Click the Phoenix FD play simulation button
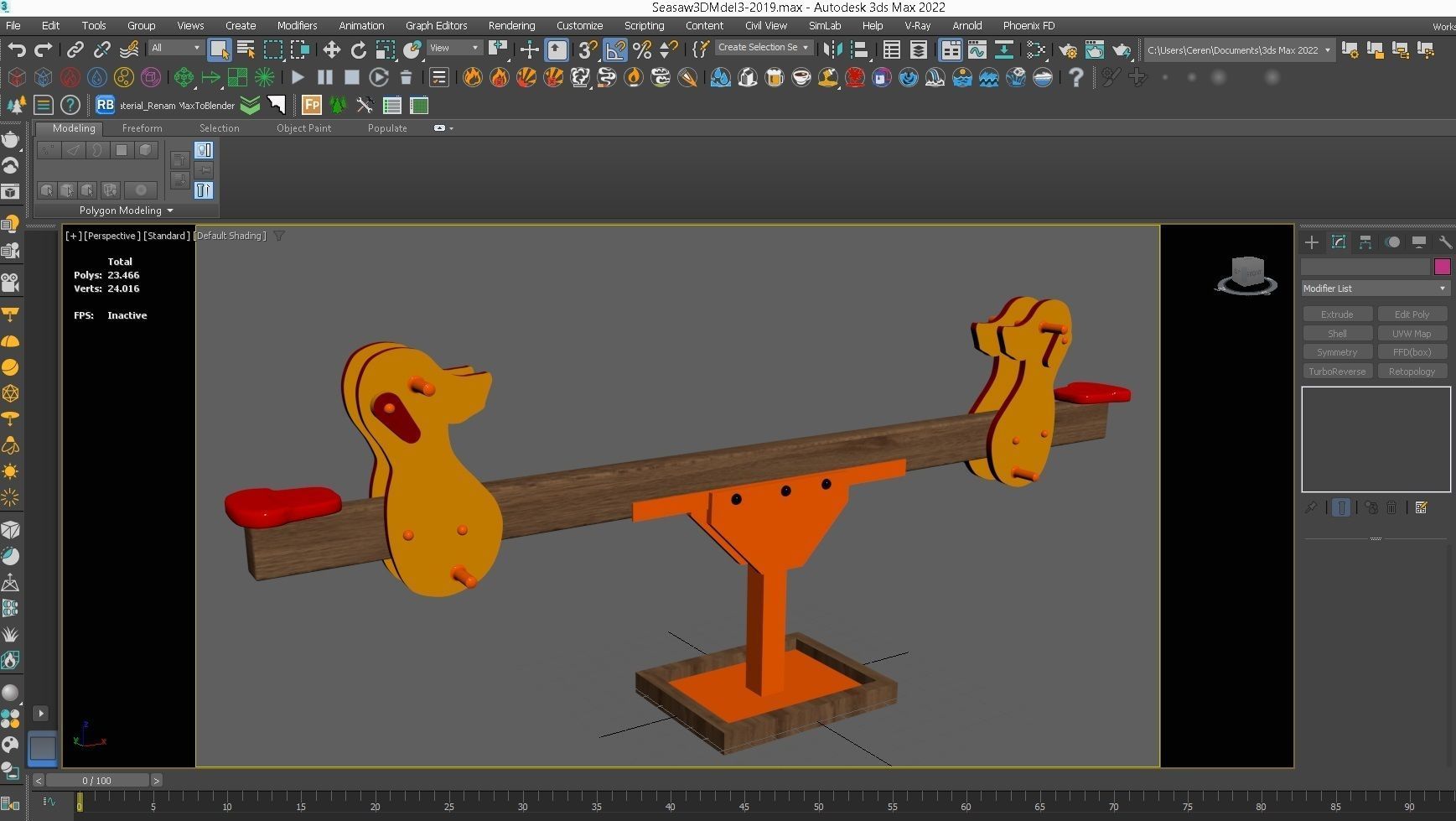Viewport: 1456px width, 821px height. point(298,77)
